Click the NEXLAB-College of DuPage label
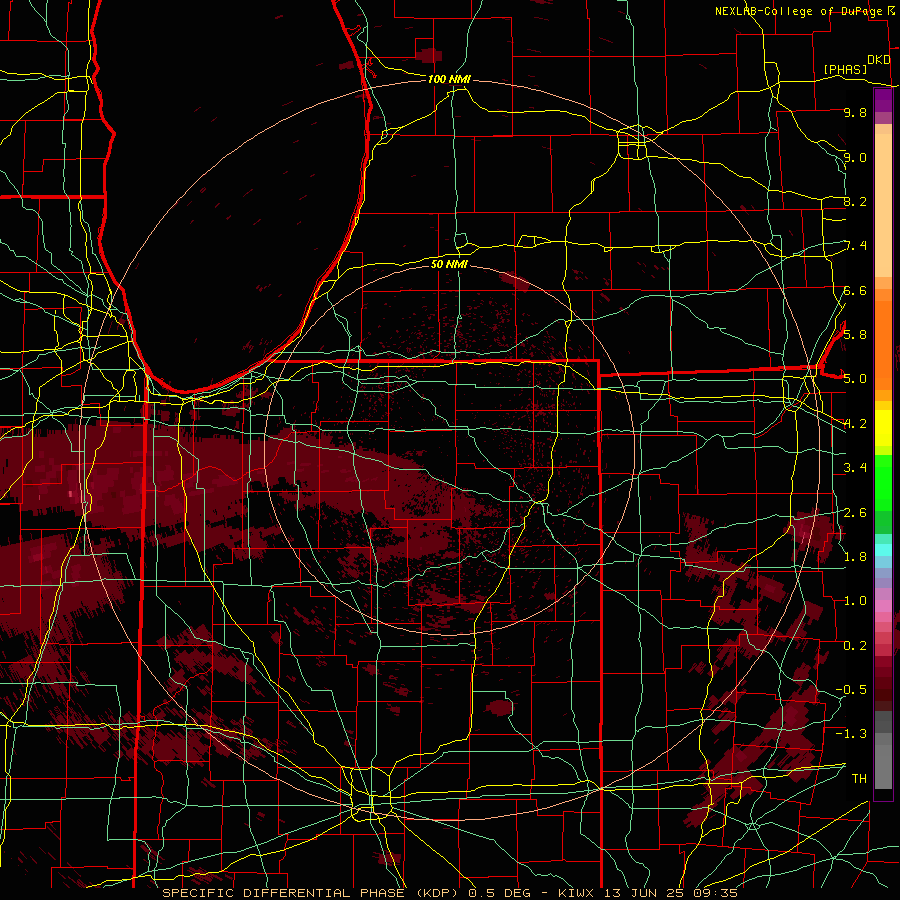The width and height of the screenshot is (900, 900). (x=800, y=11)
